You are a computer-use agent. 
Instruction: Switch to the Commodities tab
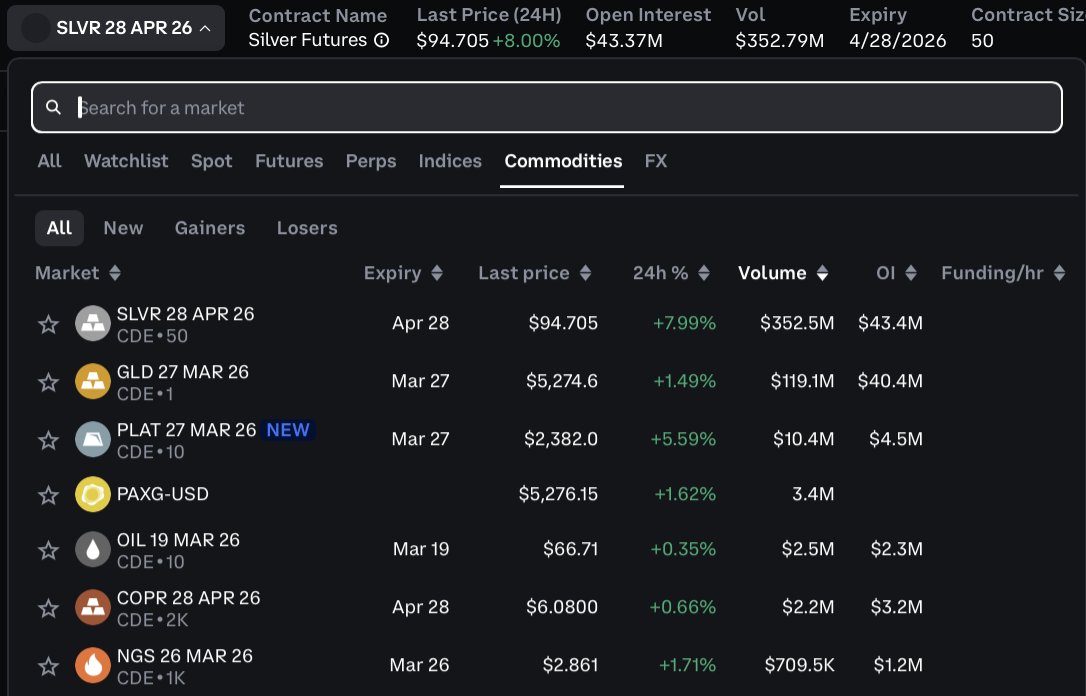[562, 161]
